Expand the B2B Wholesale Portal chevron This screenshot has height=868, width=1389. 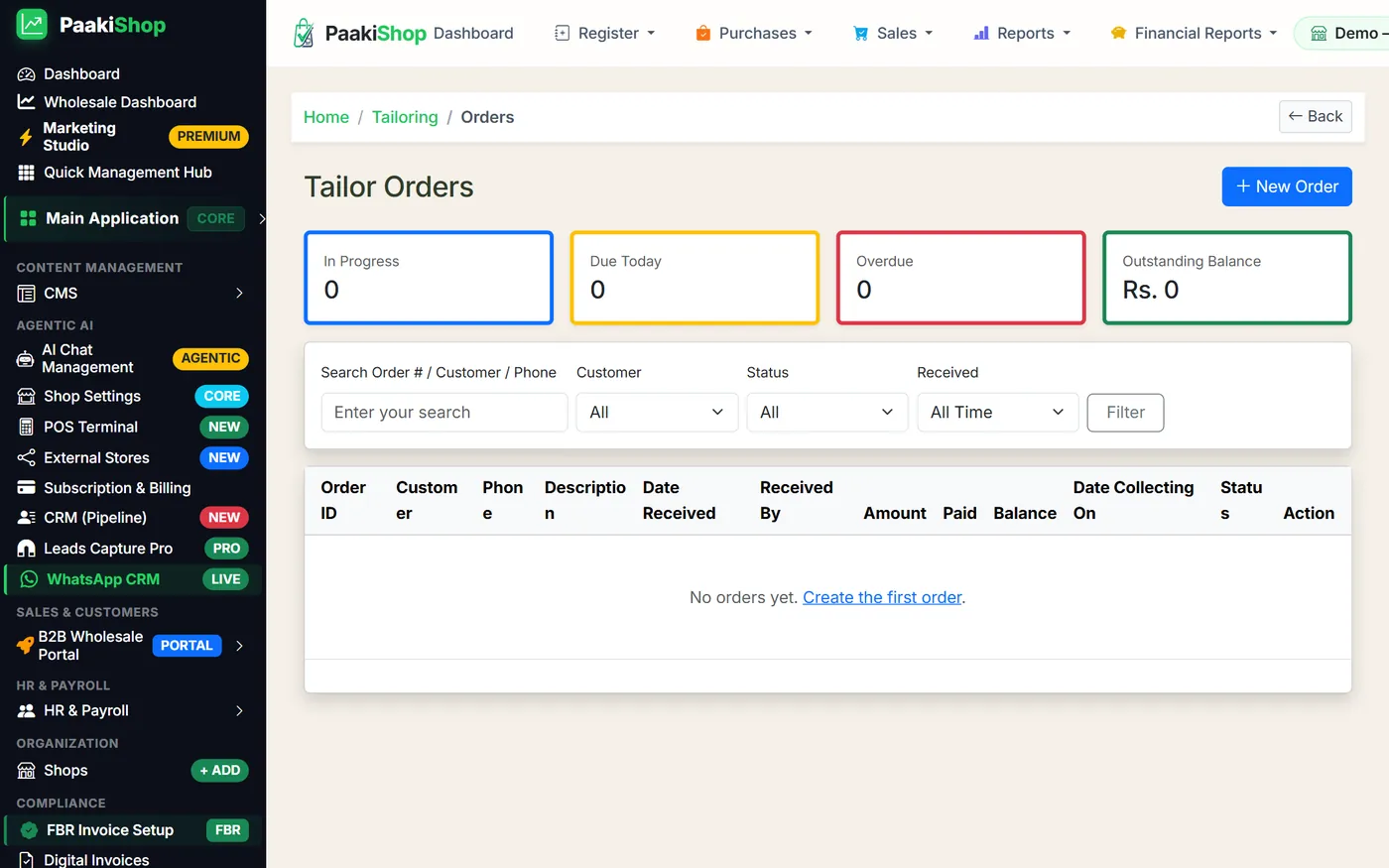(239, 646)
